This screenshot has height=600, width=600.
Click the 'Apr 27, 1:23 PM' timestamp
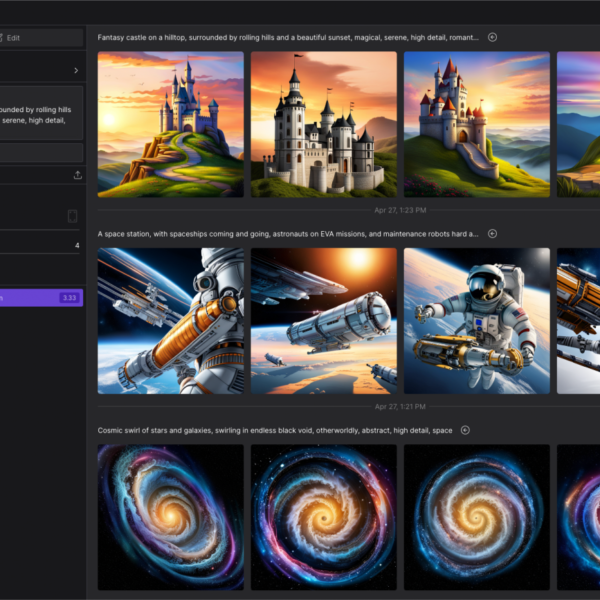400,210
